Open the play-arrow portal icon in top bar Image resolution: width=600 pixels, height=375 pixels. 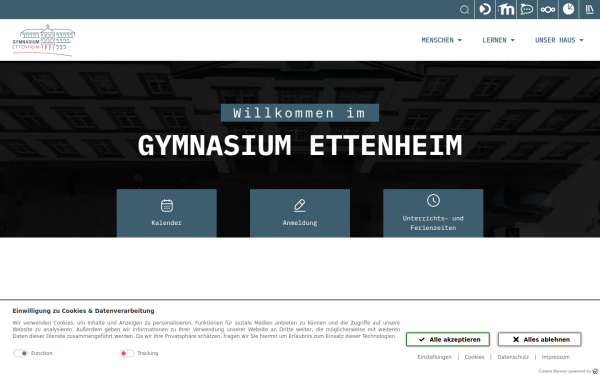pyautogui.click(x=485, y=9)
